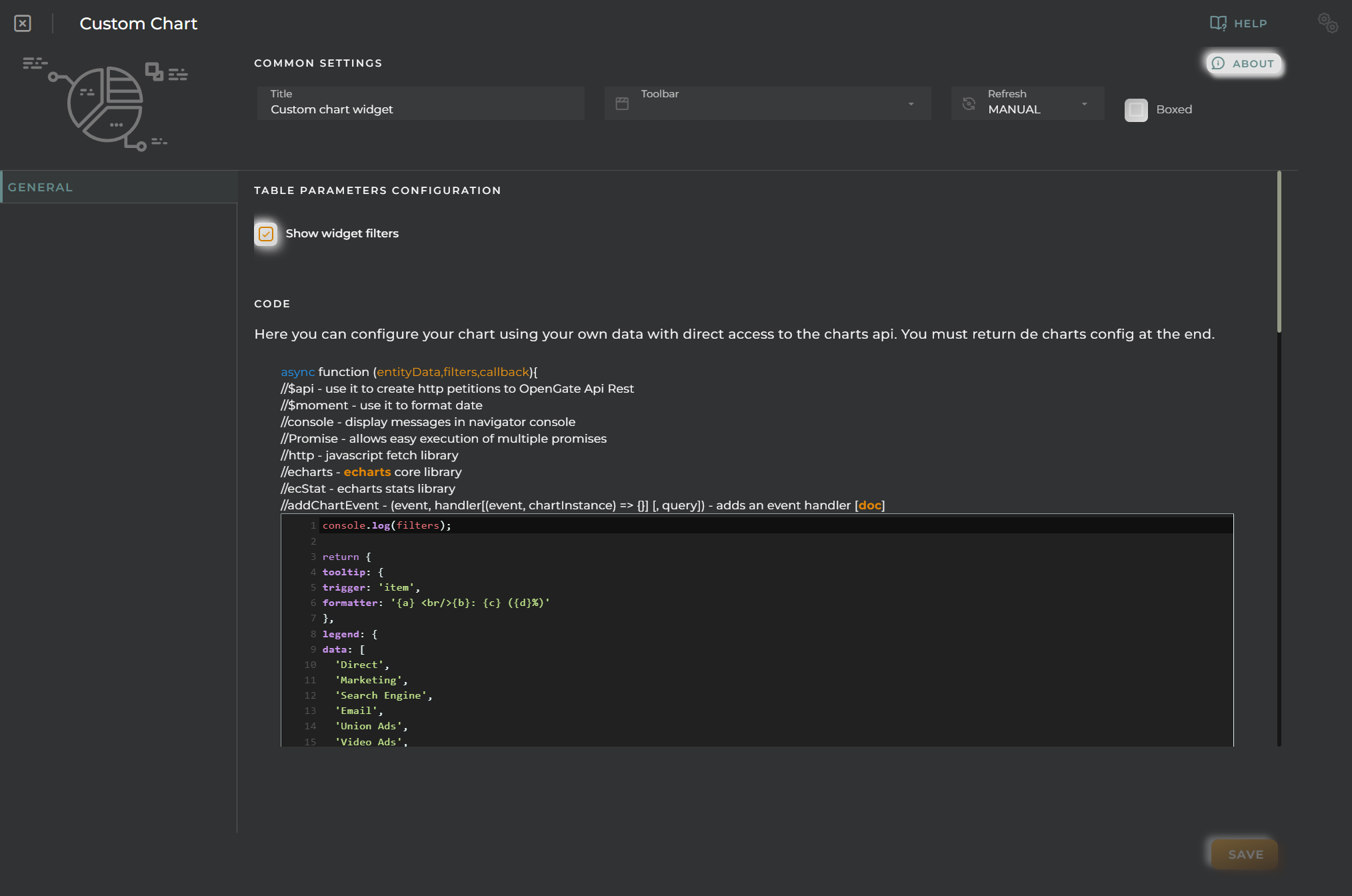Screen dimensions: 1352x896
Task: Select the GENERAL tab
Action: (119, 187)
